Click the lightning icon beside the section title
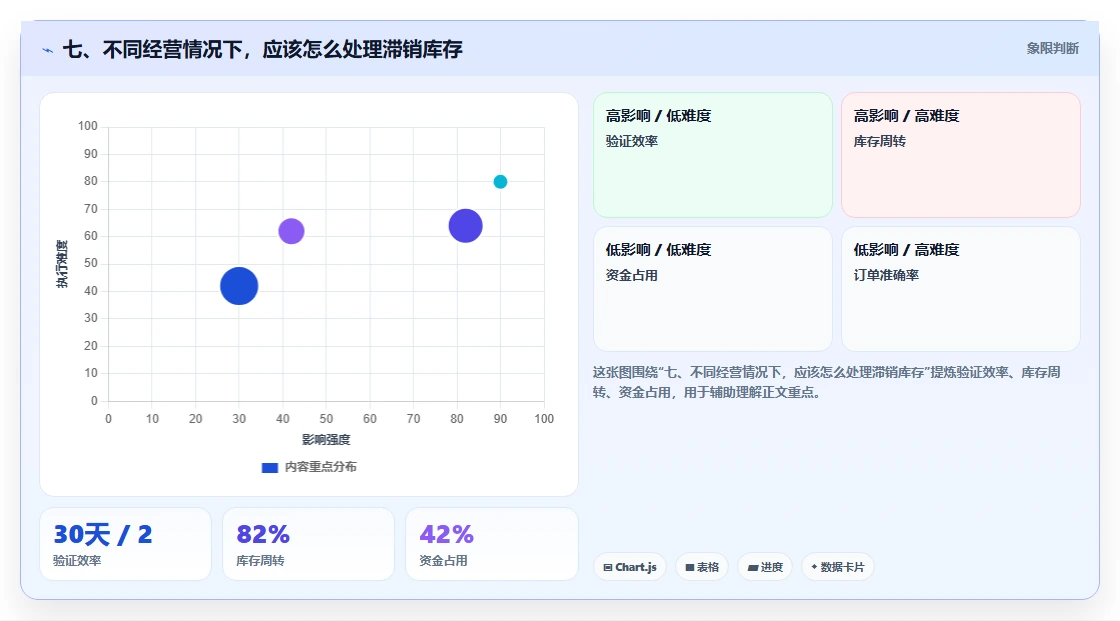Viewport: 1120px width, 621px height. click(48, 50)
